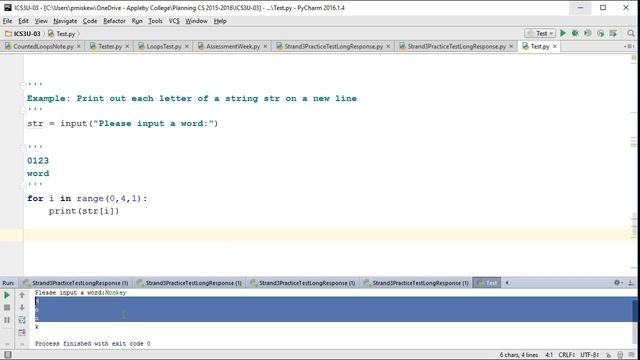This screenshot has height=360, width=640.
Task: Click the 4:1 caret position indicator
Action: (549, 355)
